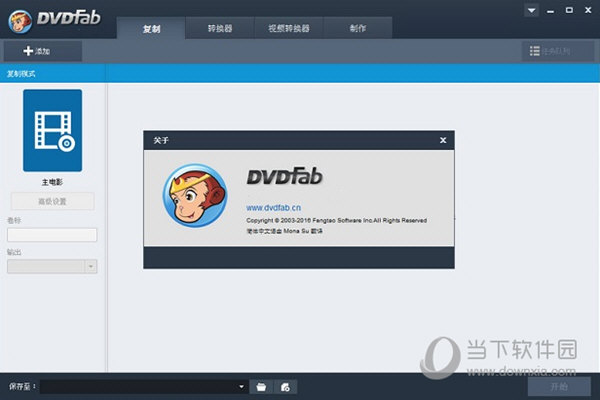Click the 高级设置 button
Screen dimensions: 600x400
52,201
